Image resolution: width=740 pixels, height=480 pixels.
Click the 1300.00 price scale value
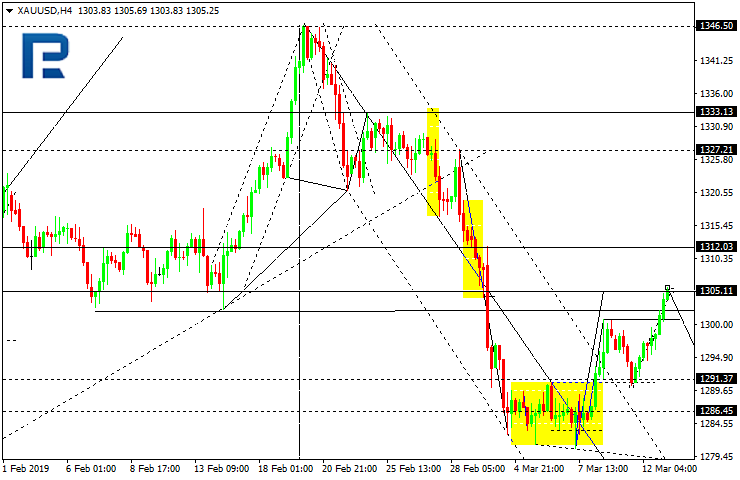[716, 325]
